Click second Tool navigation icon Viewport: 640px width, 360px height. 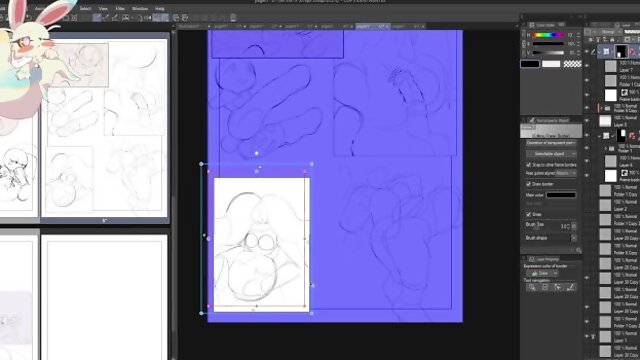point(544,287)
